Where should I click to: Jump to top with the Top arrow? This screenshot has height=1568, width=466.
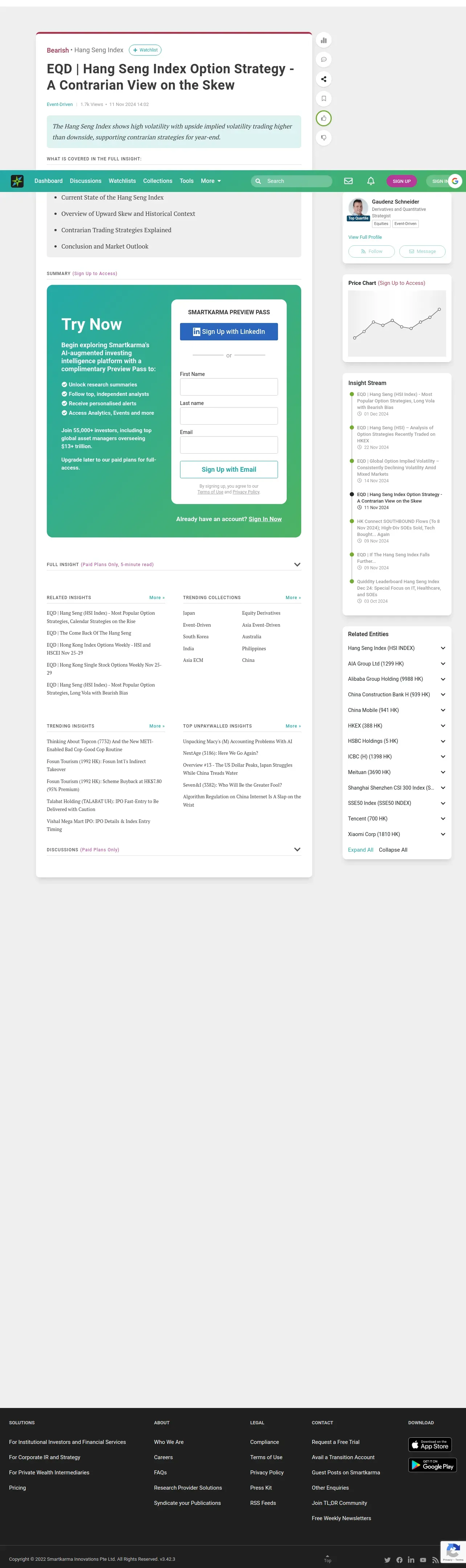click(327, 1558)
